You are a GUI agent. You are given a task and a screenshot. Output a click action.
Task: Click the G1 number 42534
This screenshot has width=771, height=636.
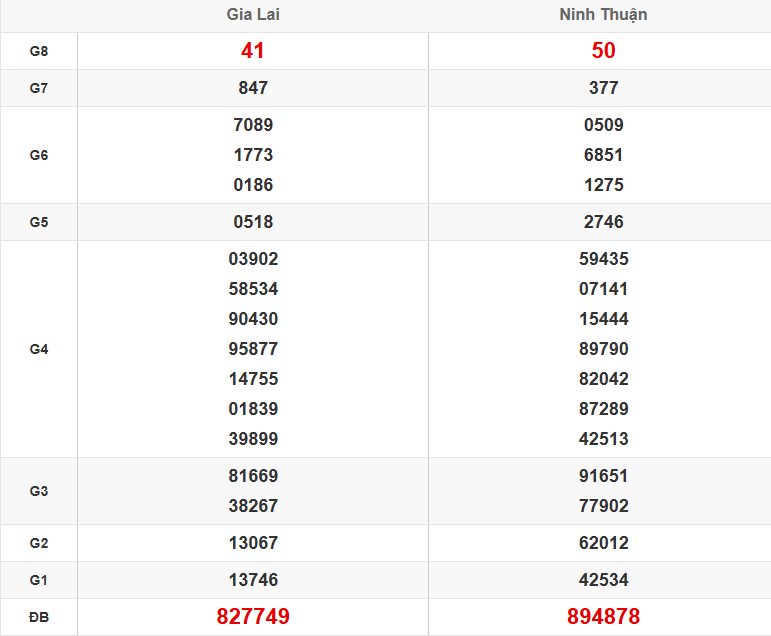click(x=603, y=580)
